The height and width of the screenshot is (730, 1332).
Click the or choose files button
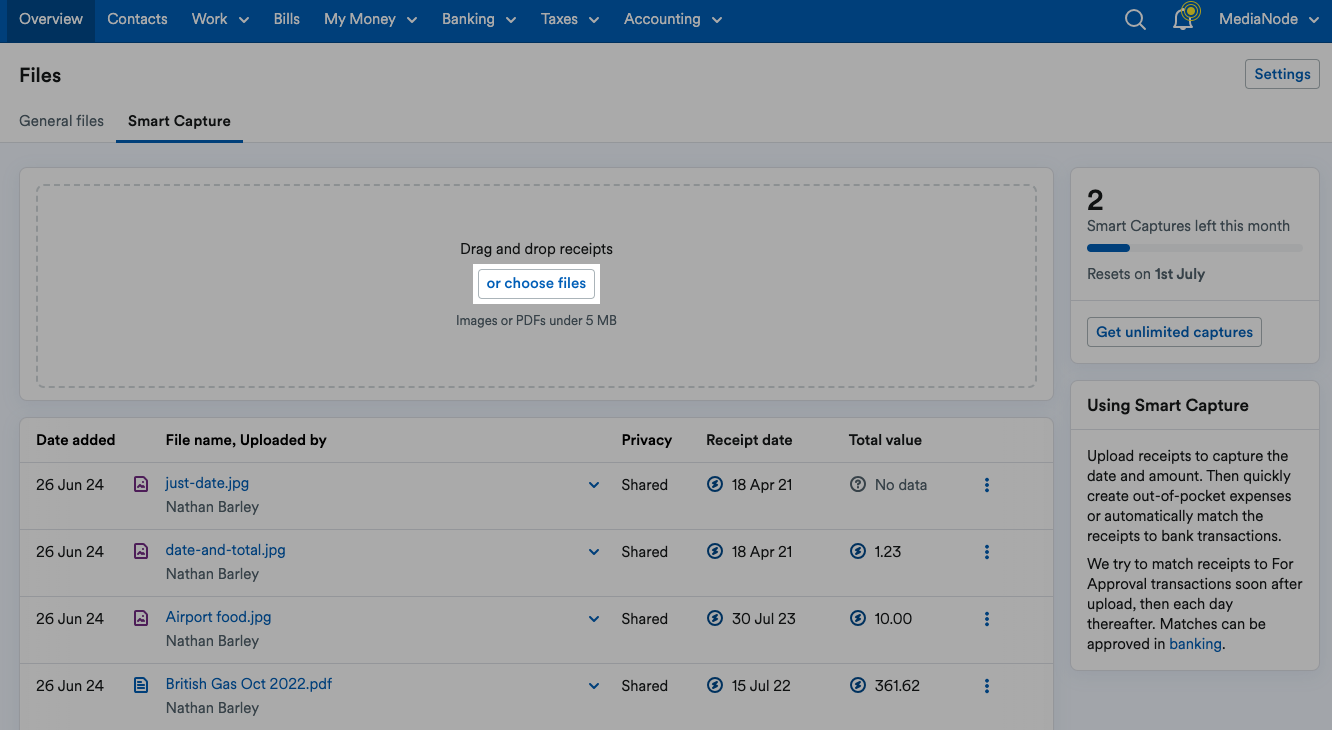tap(536, 283)
